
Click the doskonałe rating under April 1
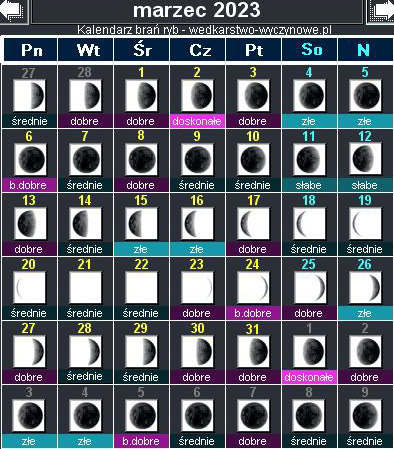309,377
